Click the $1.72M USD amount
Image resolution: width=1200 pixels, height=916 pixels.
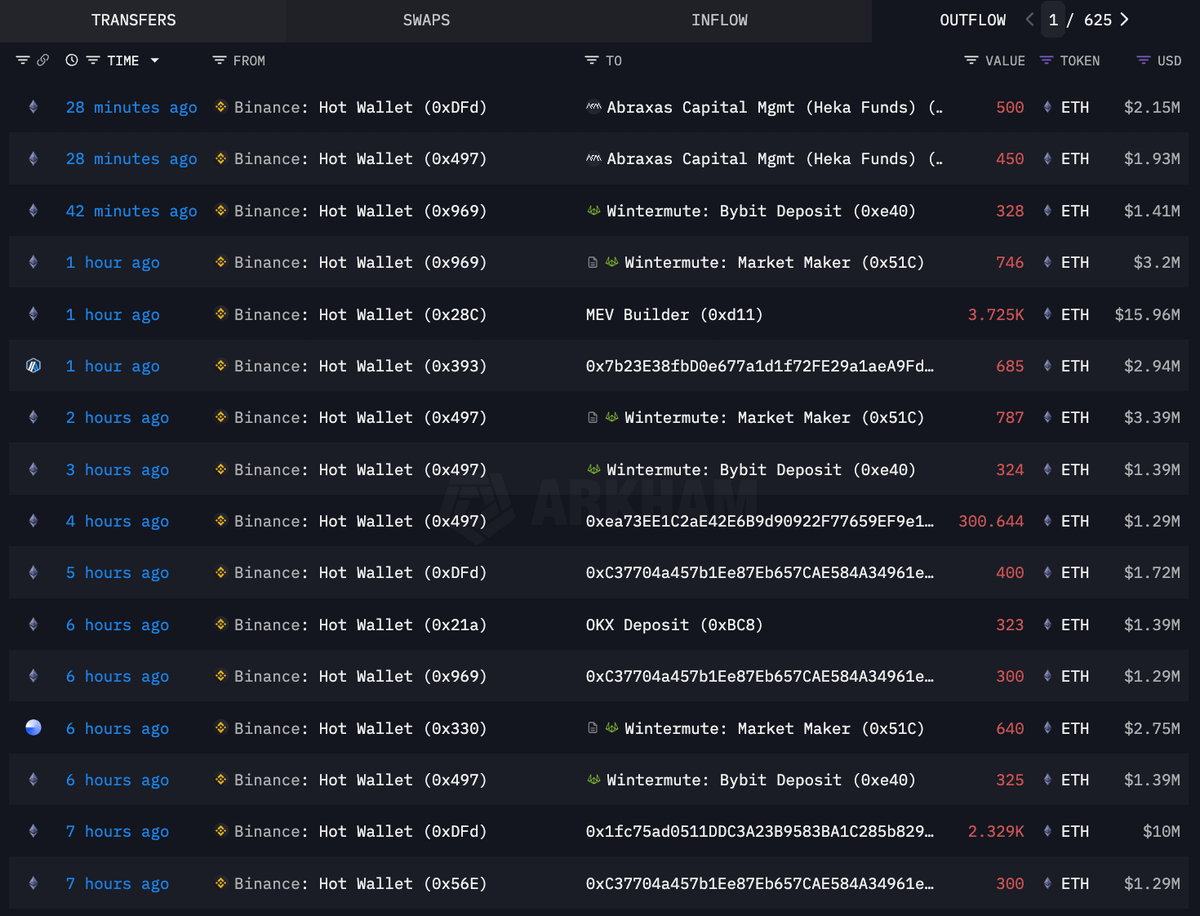tap(1152, 573)
